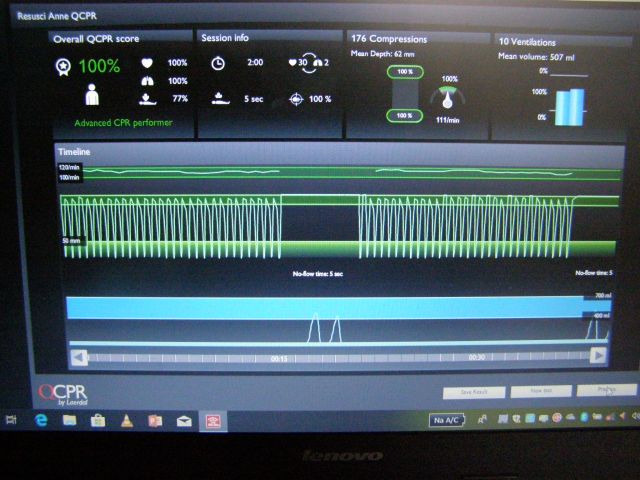This screenshot has width=640, height=480.
Task: Click the timeline scrollbar track
Action: 340,356
